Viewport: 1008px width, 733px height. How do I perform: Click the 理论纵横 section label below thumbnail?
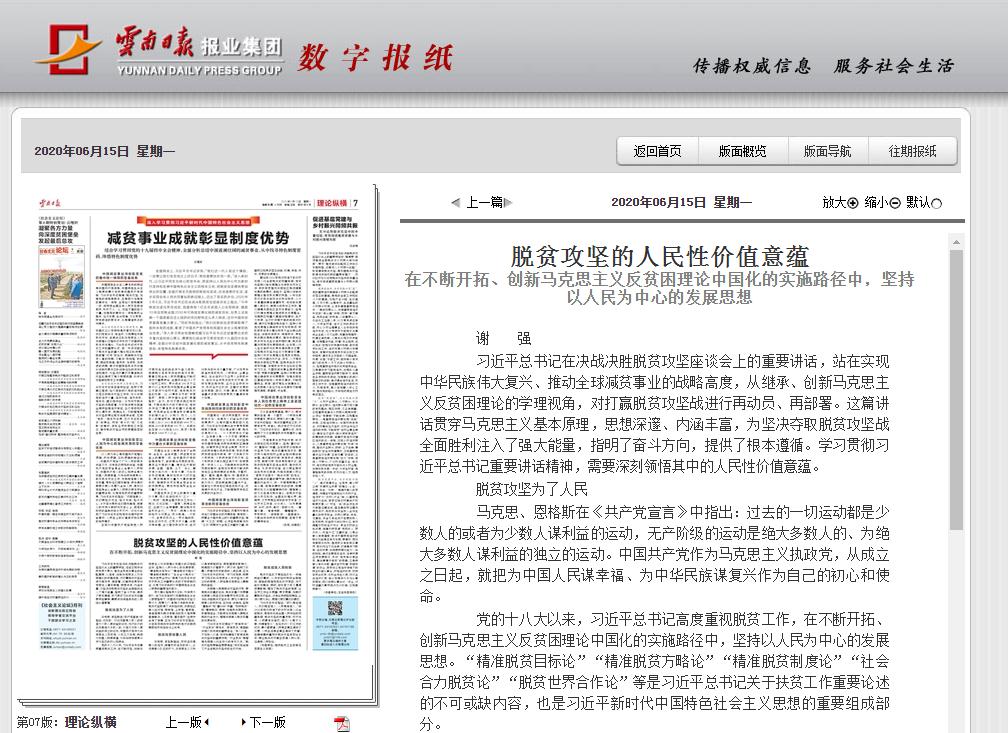point(91,722)
